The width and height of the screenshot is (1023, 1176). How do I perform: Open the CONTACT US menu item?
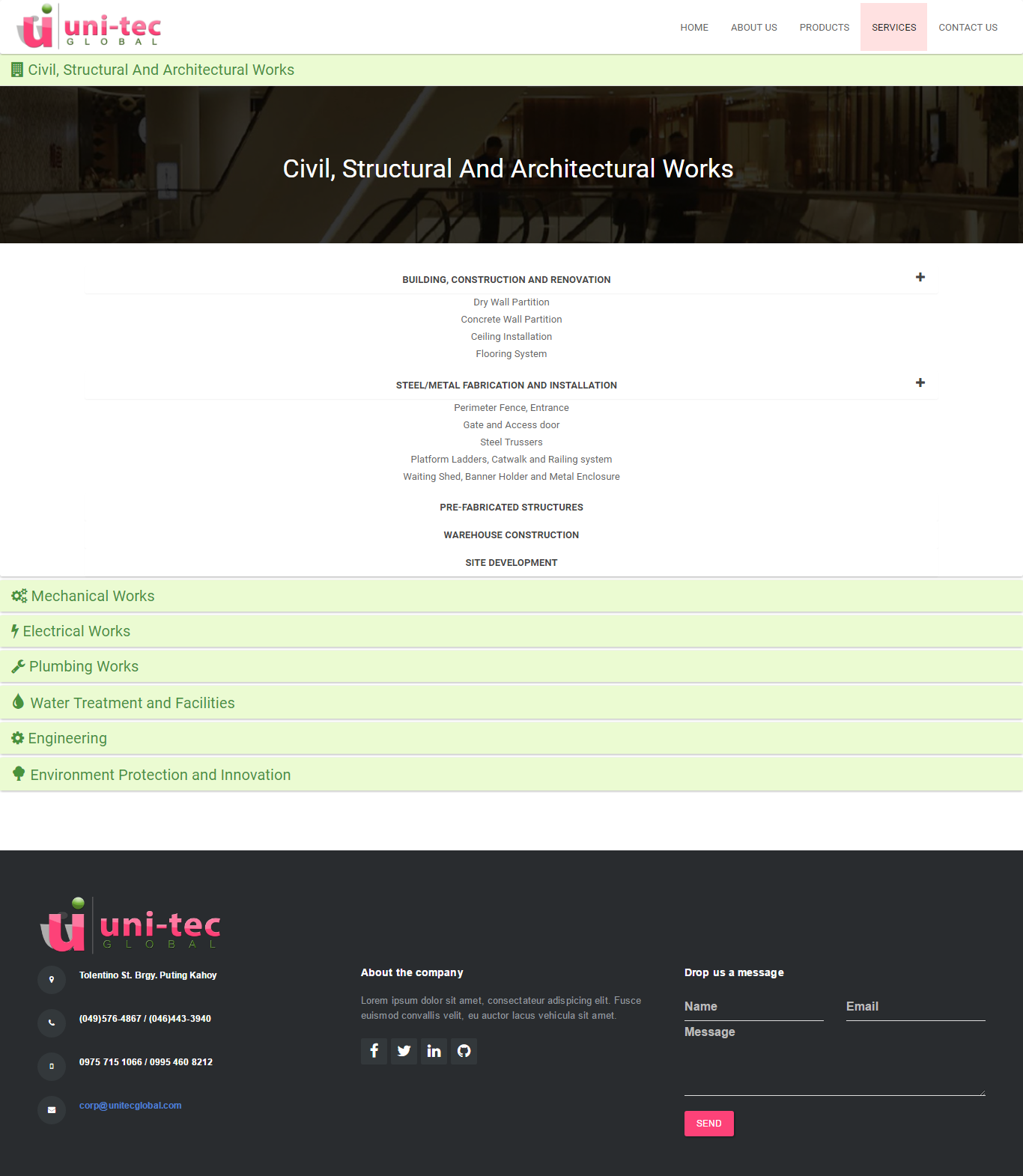968,27
